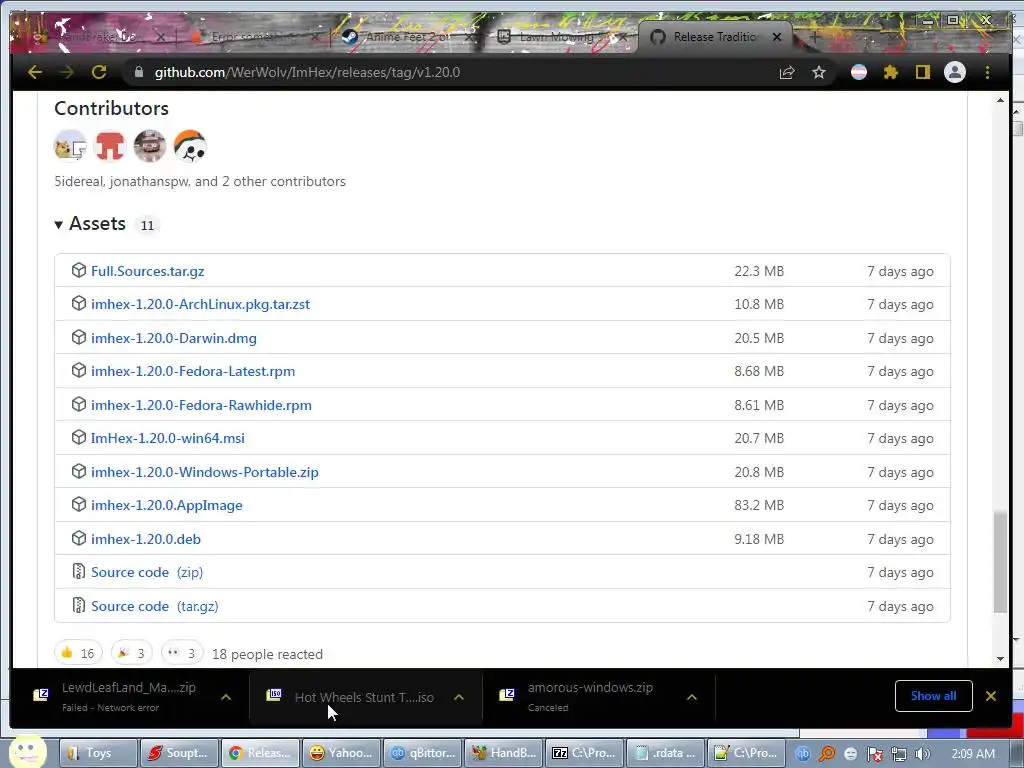Image resolution: width=1024 pixels, height=768 pixels.
Task: Open the Chrome profile avatar
Action: point(955,72)
